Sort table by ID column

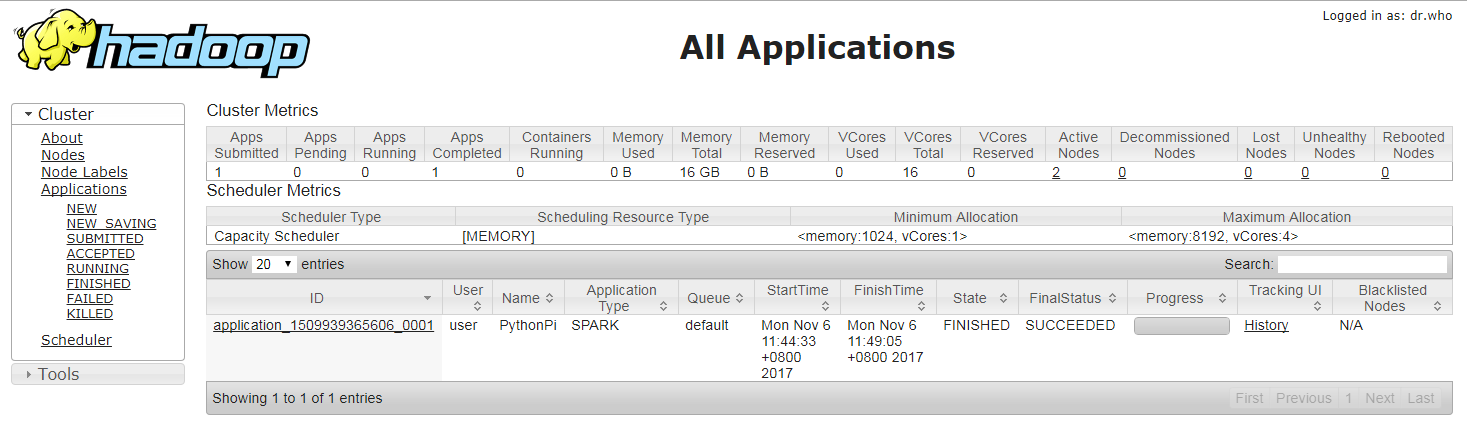coord(324,298)
